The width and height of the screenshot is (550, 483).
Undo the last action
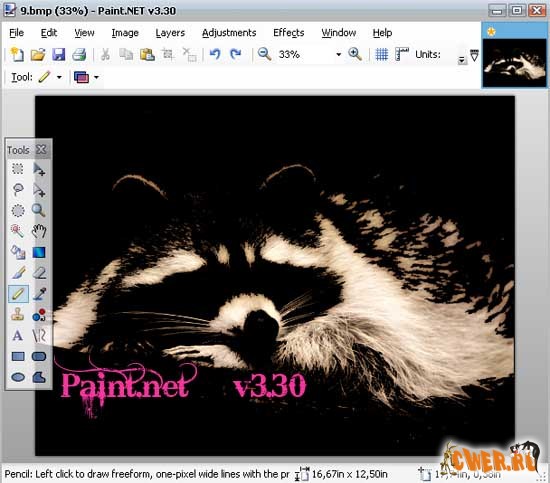[215, 54]
